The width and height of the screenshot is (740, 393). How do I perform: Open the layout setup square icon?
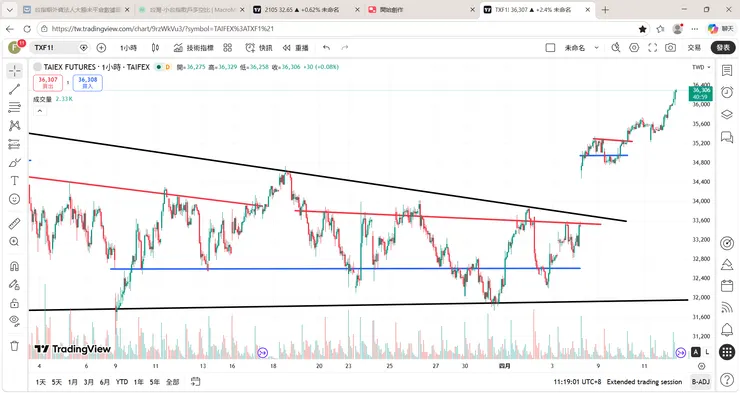click(x=550, y=48)
